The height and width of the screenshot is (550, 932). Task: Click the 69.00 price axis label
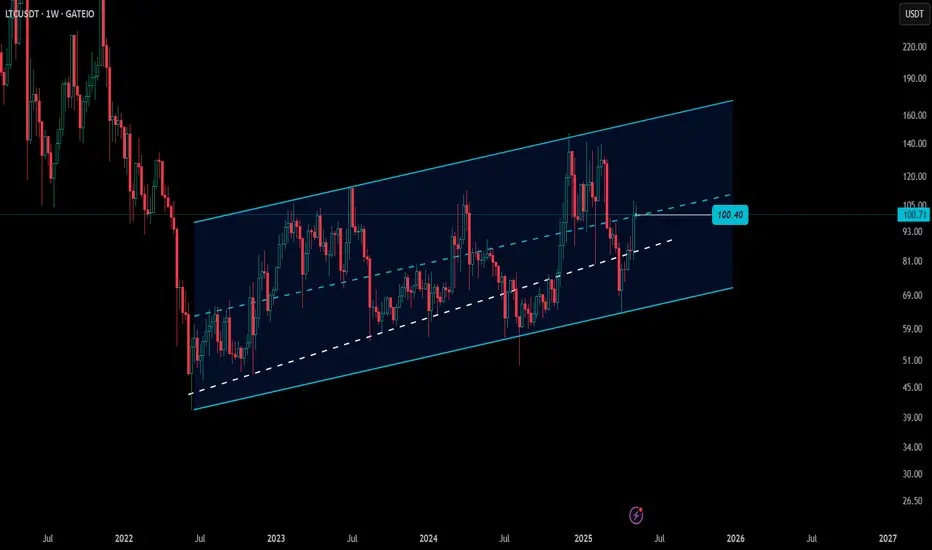click(914, 296)
